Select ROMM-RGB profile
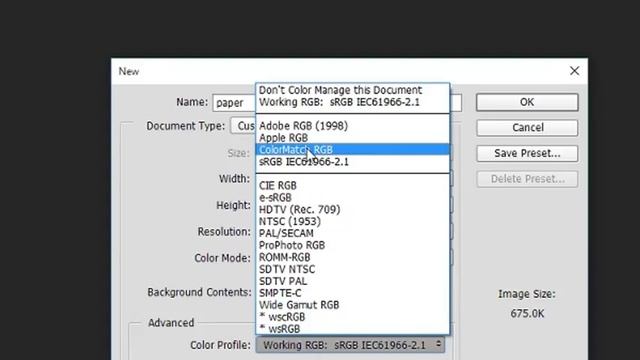The height and width of the screenshot is (360, 640). [x=353, y=258]
